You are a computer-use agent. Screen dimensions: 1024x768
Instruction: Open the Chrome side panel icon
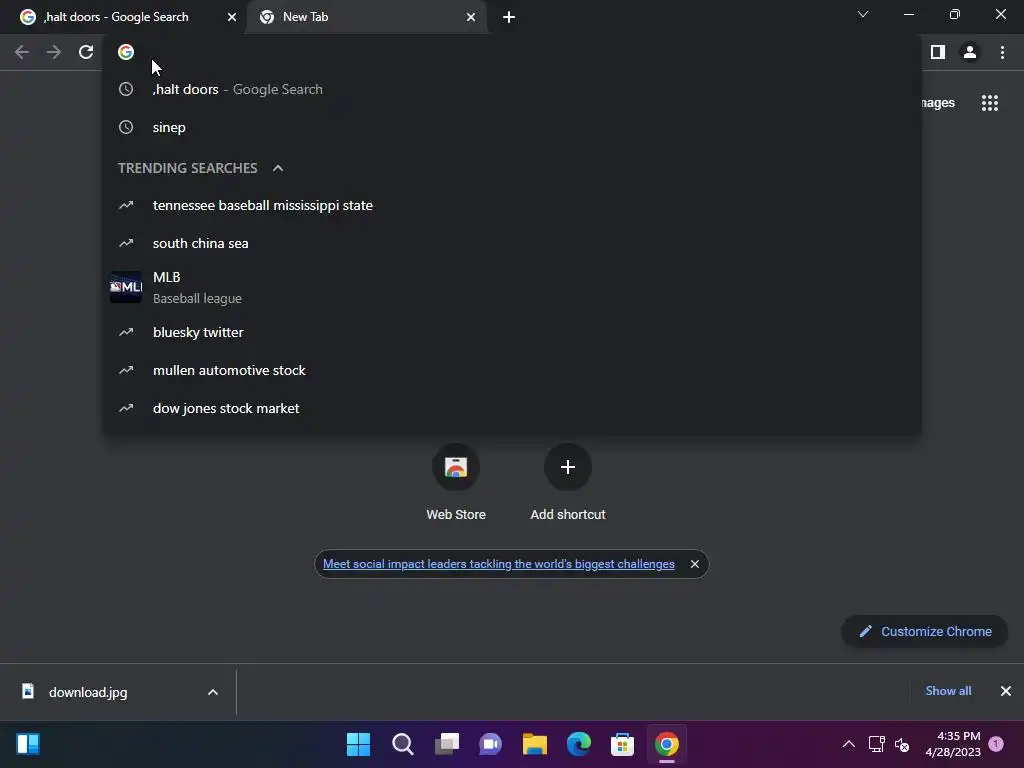pyautogui.click(x=938, y=52)
